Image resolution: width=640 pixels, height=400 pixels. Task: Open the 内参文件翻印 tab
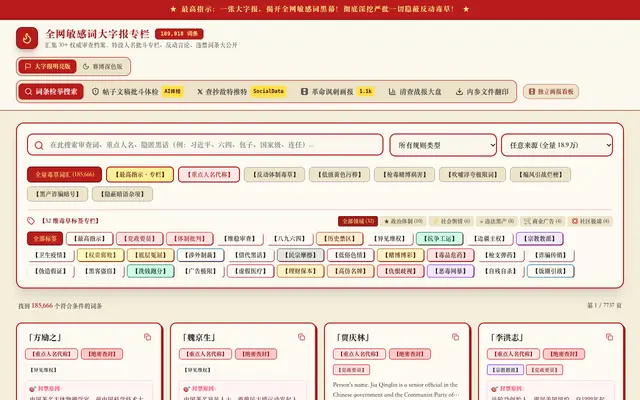(x=482, y=92)
